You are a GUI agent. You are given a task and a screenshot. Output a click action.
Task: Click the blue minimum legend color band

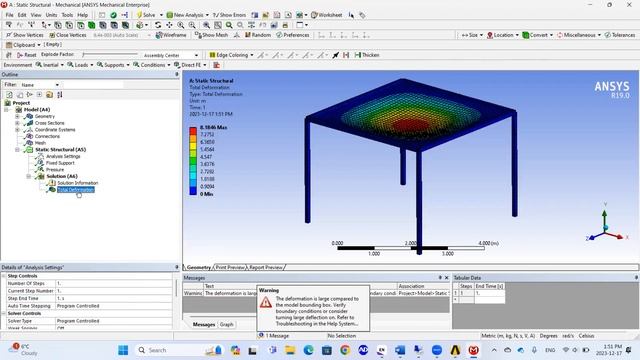pyautogui.click(x=193, y=191)
